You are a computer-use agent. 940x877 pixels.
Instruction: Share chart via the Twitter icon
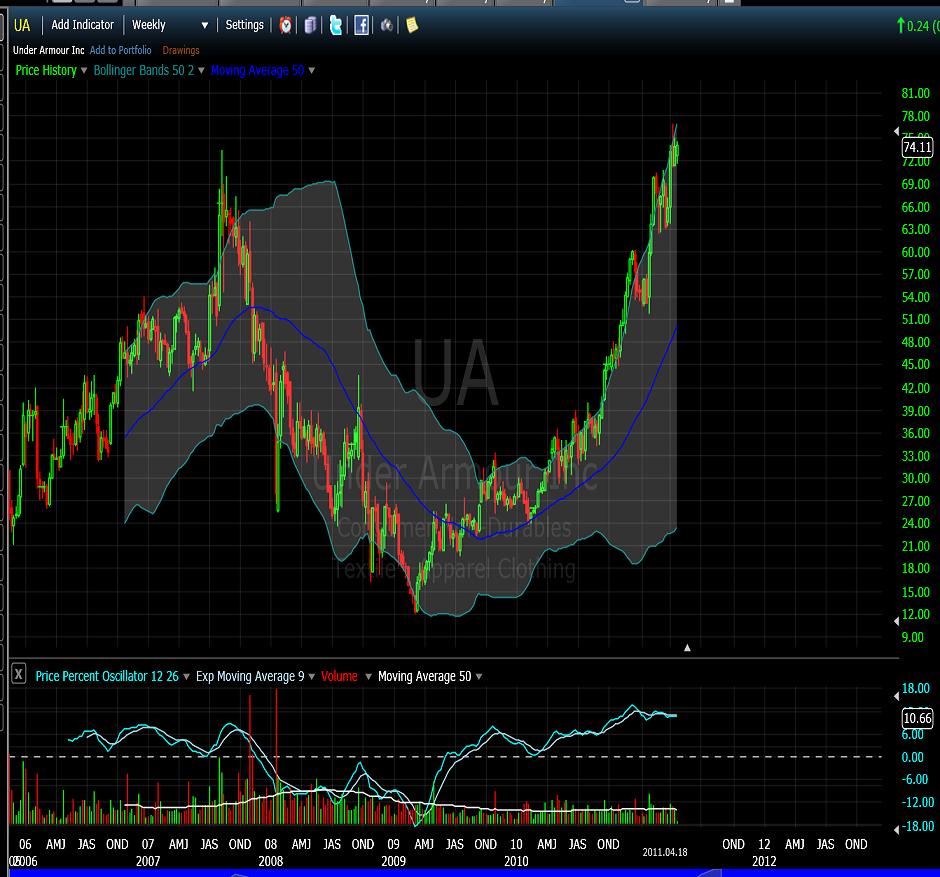coord(336,25)
